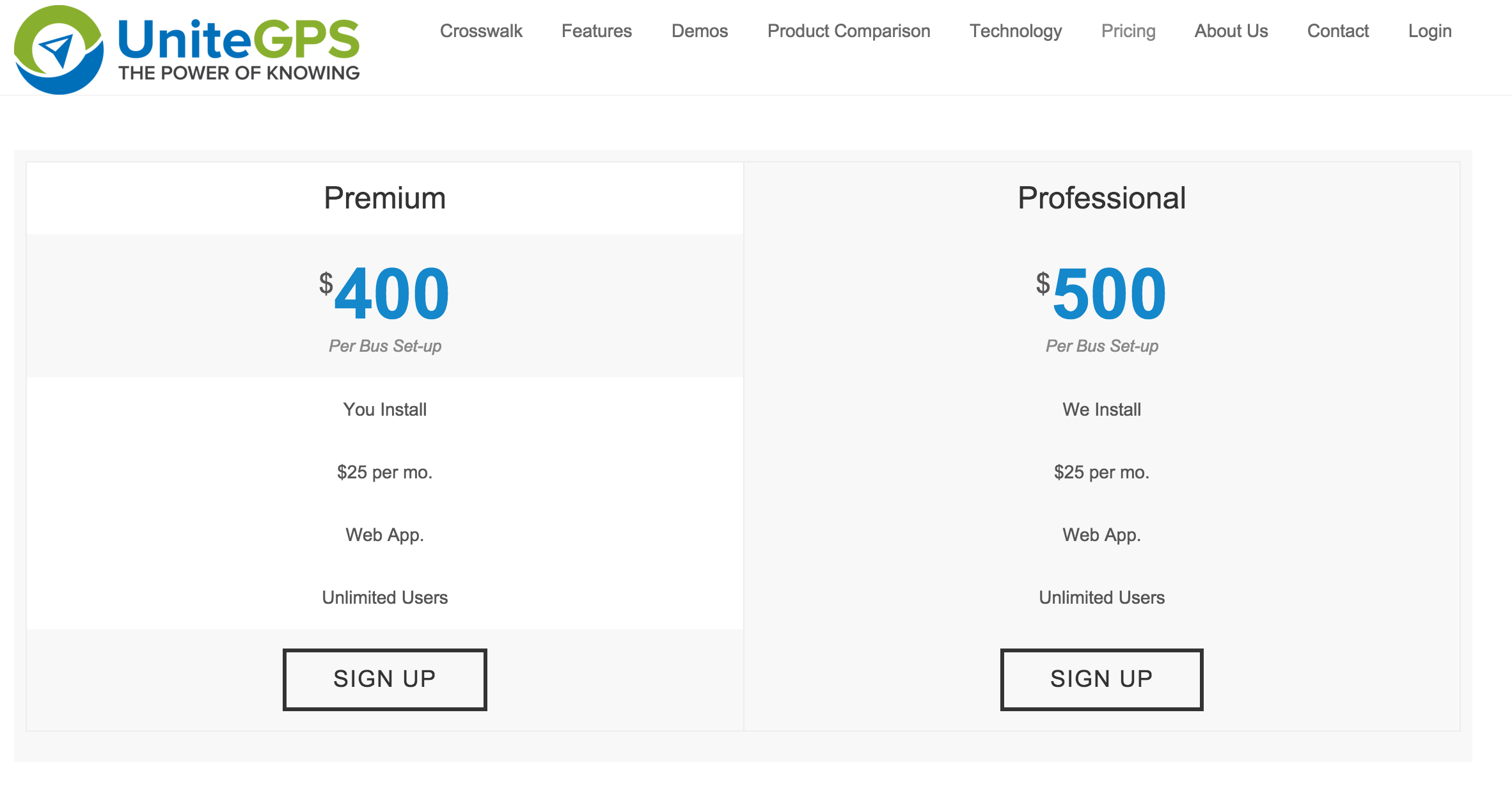The width and height of the screenshot is (1512, 802).
Task: Open the Crosswalk menu item
Action: 481,31
